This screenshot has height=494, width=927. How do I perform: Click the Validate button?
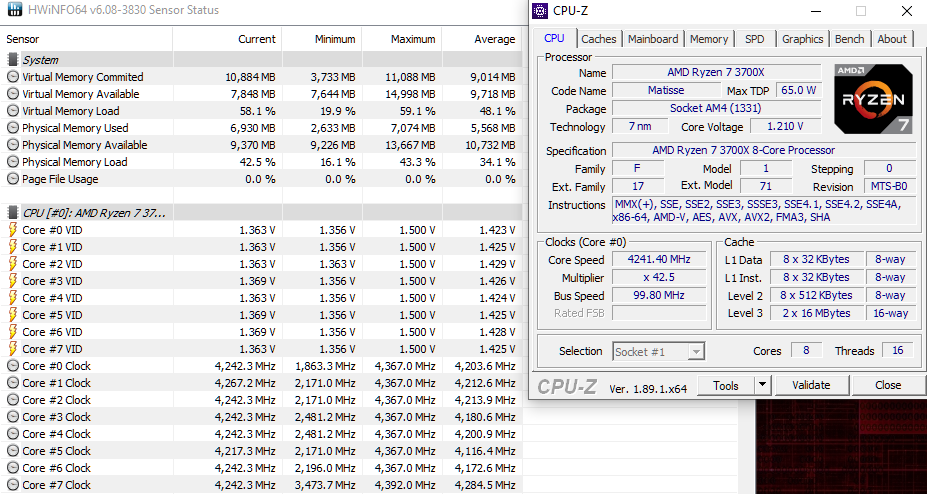(811, 386)
